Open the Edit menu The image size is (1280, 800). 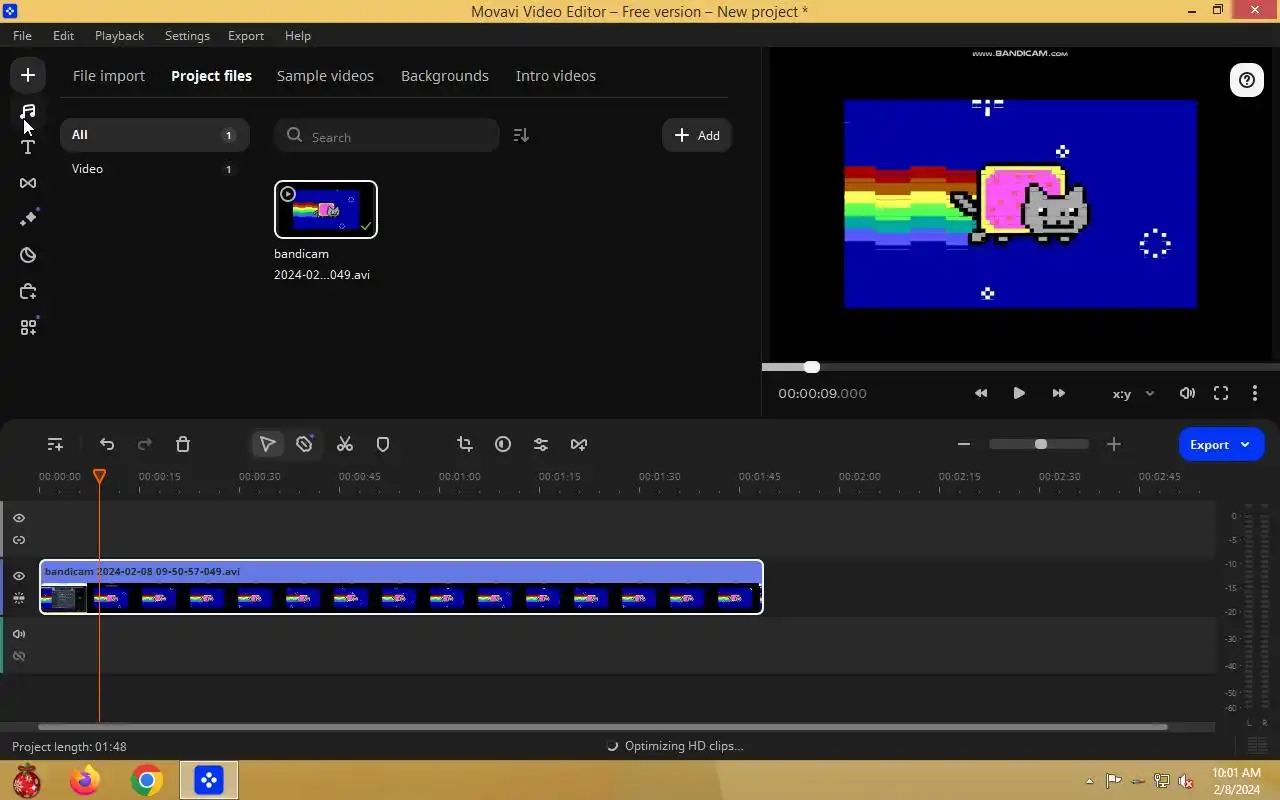63,35
